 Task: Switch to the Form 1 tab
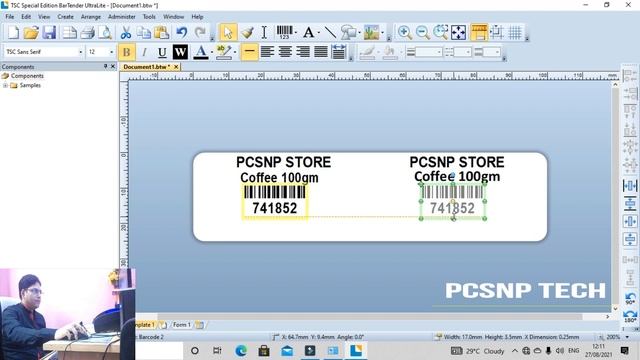coord(182,325)
